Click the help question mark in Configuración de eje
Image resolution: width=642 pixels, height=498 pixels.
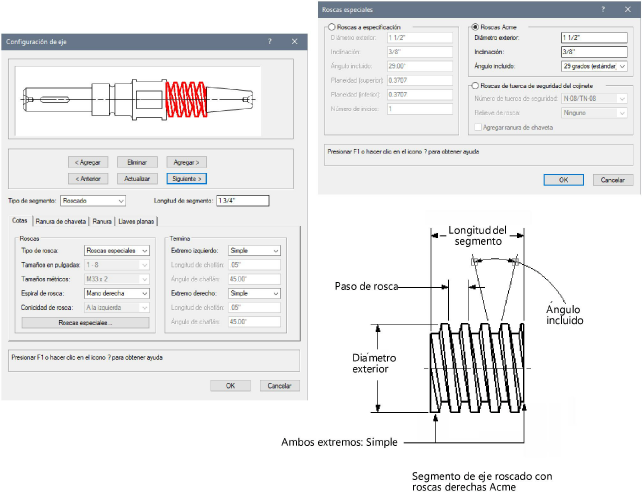click(269, 42)
